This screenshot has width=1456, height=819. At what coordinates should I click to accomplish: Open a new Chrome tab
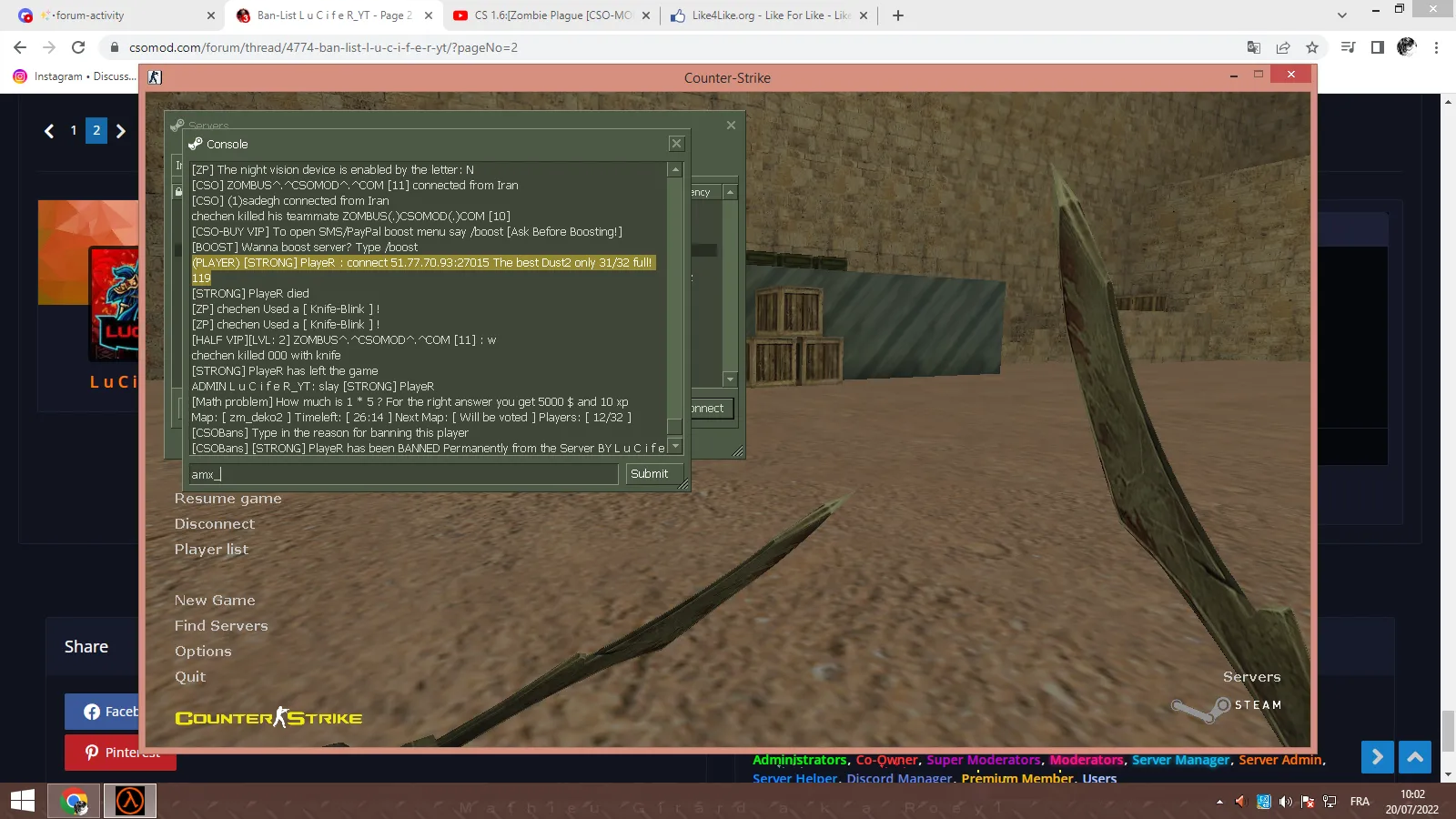point(898,15)
